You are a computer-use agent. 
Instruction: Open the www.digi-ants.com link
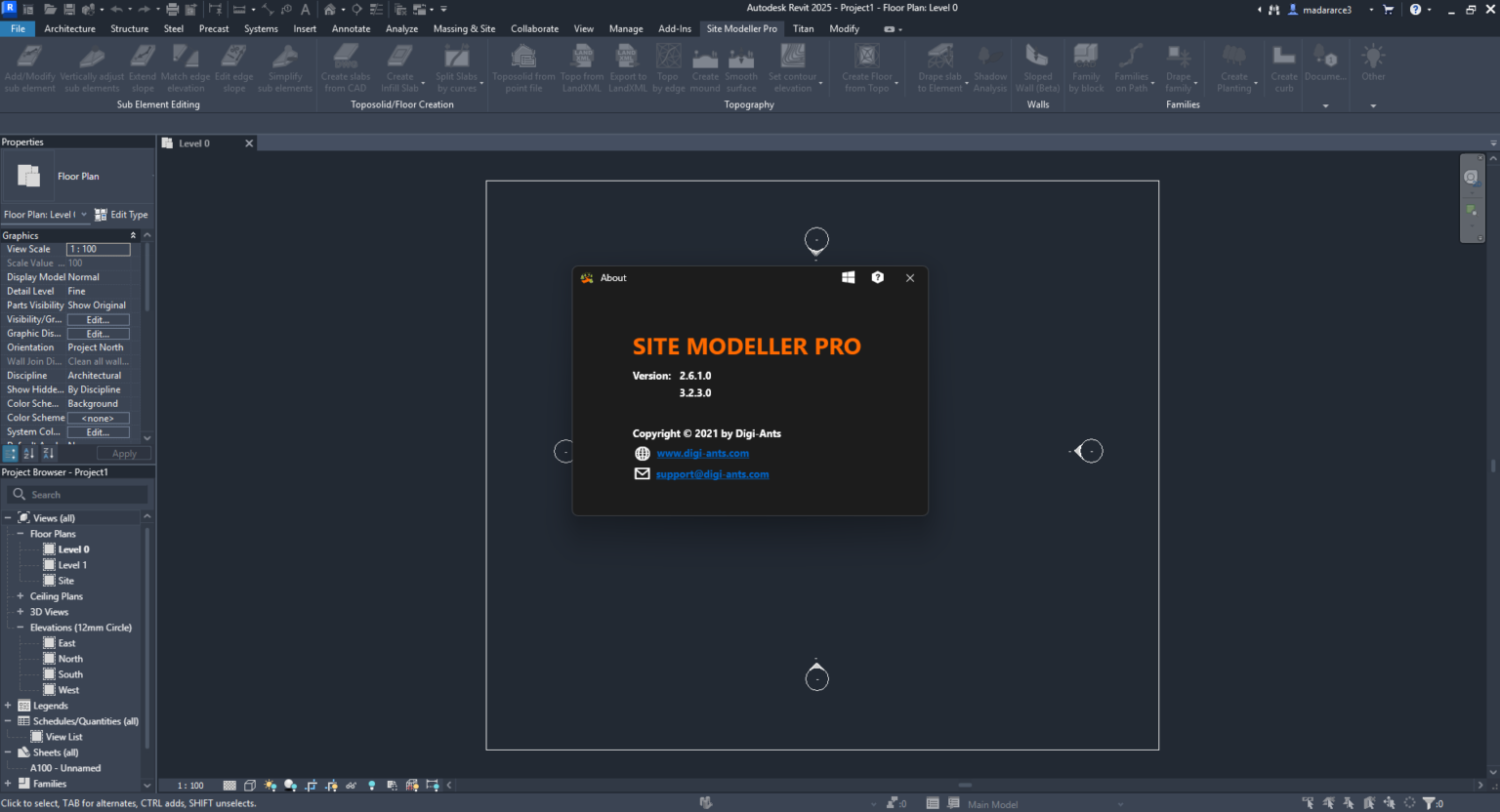[x=702, y=453]
